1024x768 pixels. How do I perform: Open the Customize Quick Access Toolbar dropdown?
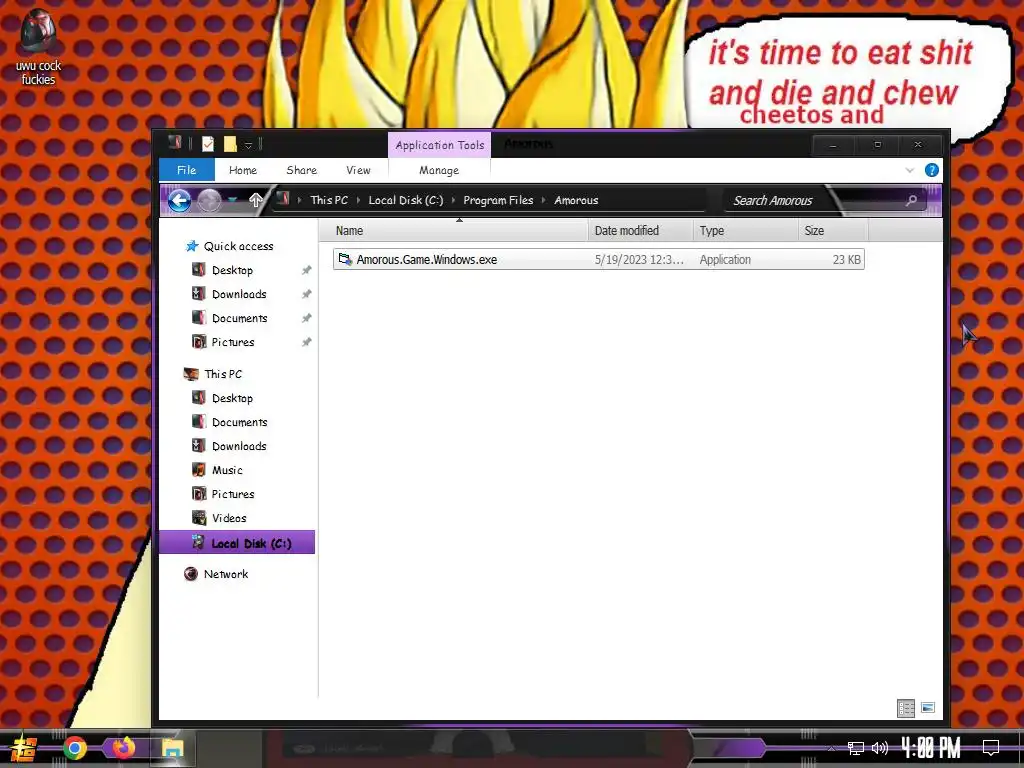(248, 145)
